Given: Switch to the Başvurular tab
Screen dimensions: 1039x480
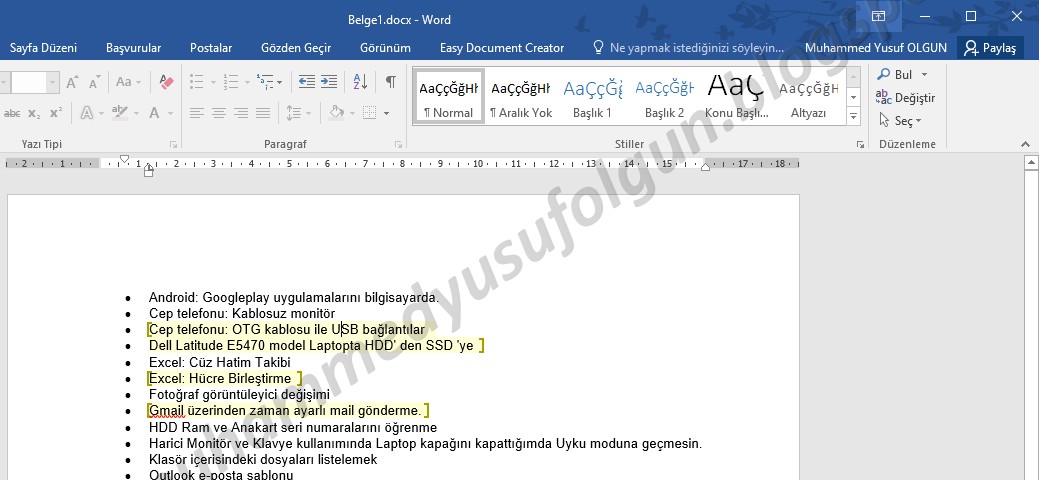Looking at the screenshot, I should pyautogui.click(x=133, y=48).
